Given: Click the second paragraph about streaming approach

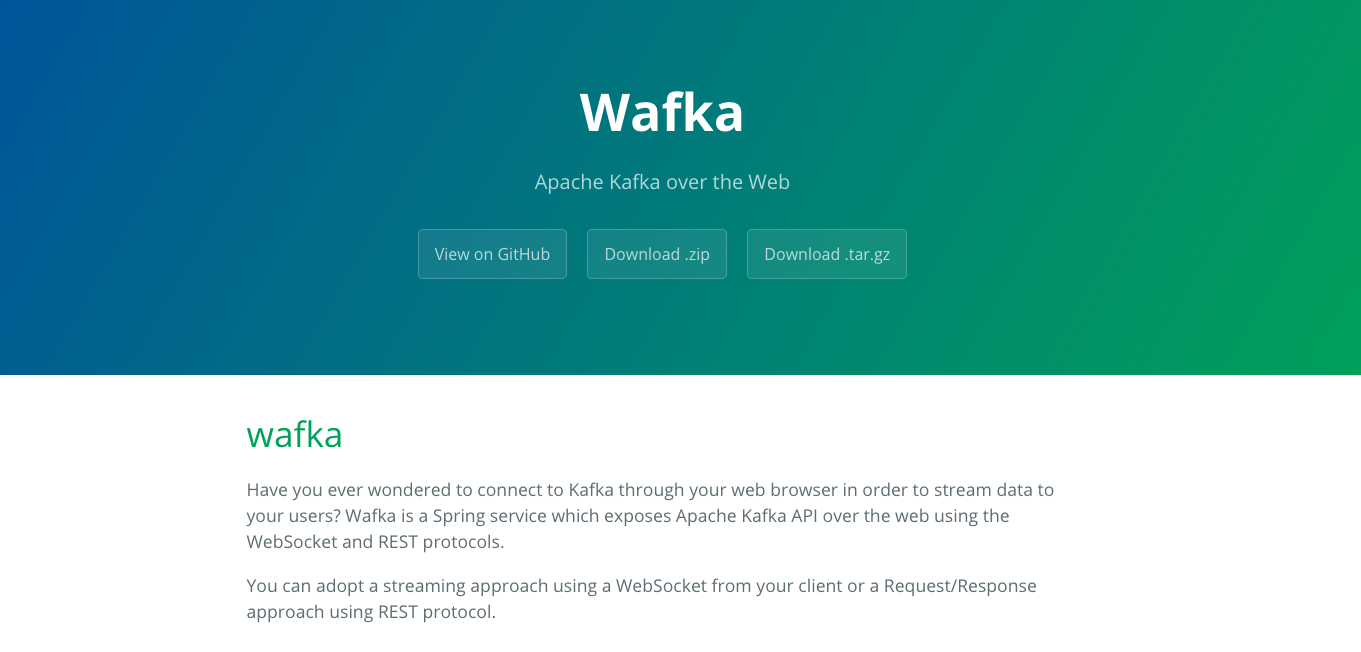Looking at the screenshot, I should [640, 597].
